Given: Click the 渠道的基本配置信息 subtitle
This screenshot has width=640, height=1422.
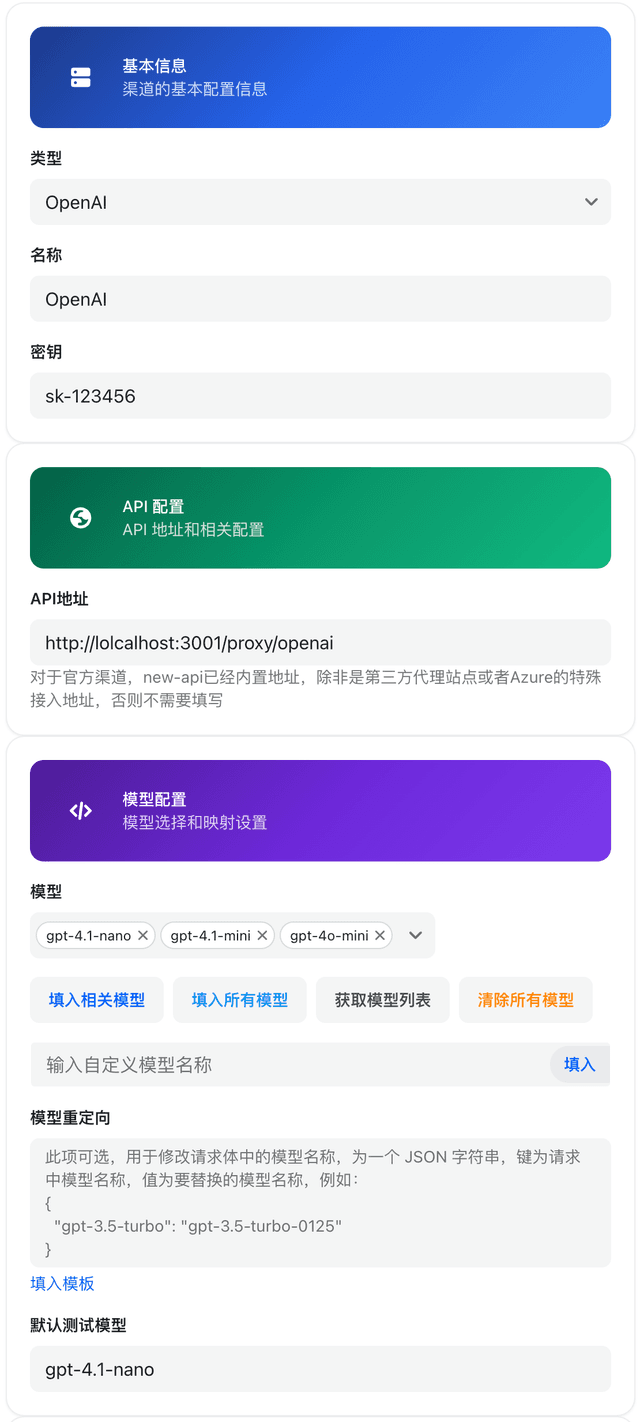Looking at the screenshot, I should pos(194,89).
